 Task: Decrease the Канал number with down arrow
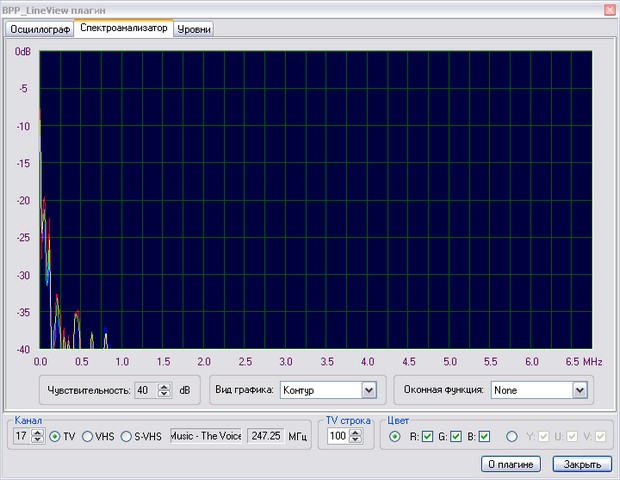click(x=38, y=439)
